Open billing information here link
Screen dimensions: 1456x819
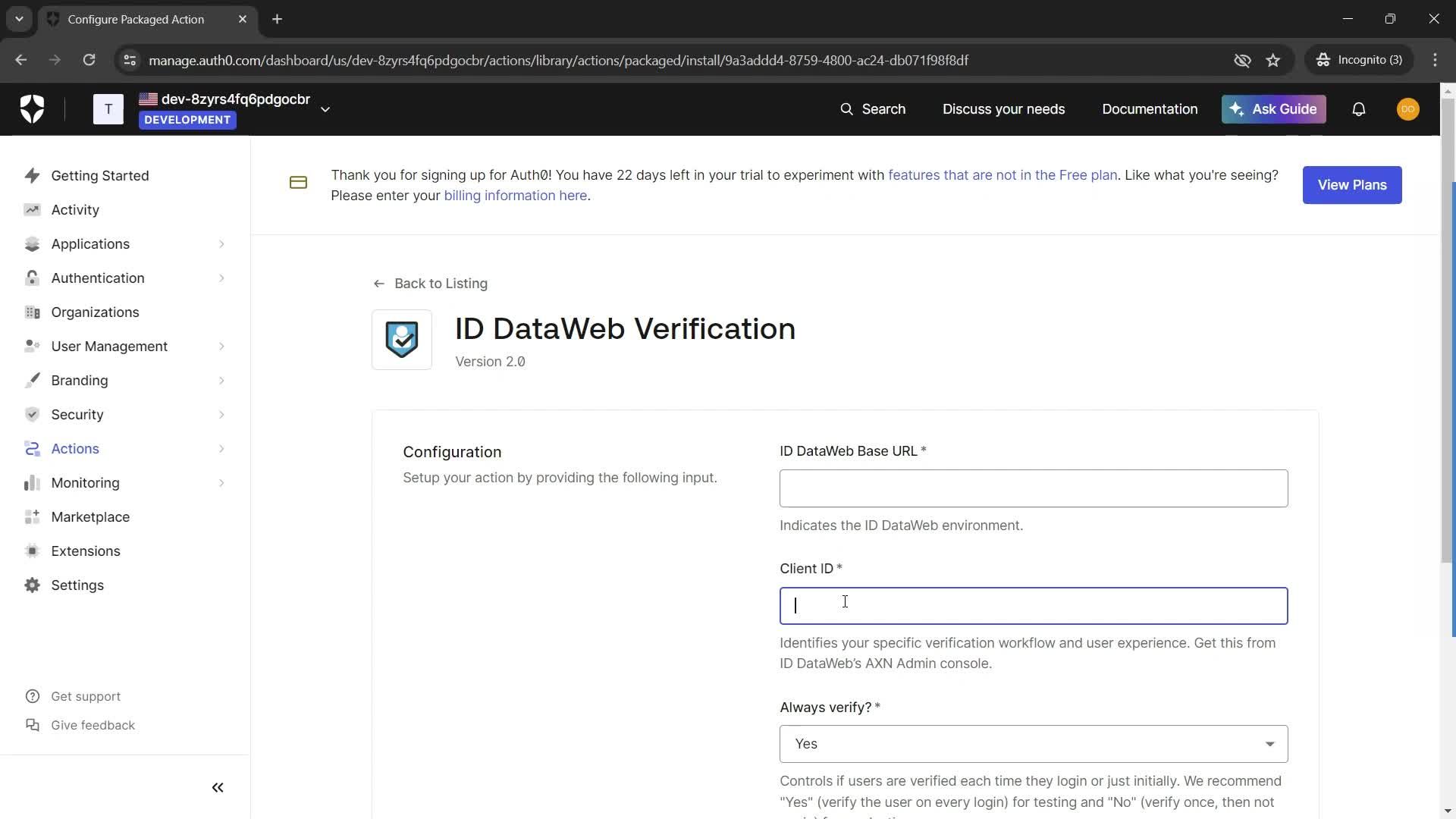tap(516, 196)
